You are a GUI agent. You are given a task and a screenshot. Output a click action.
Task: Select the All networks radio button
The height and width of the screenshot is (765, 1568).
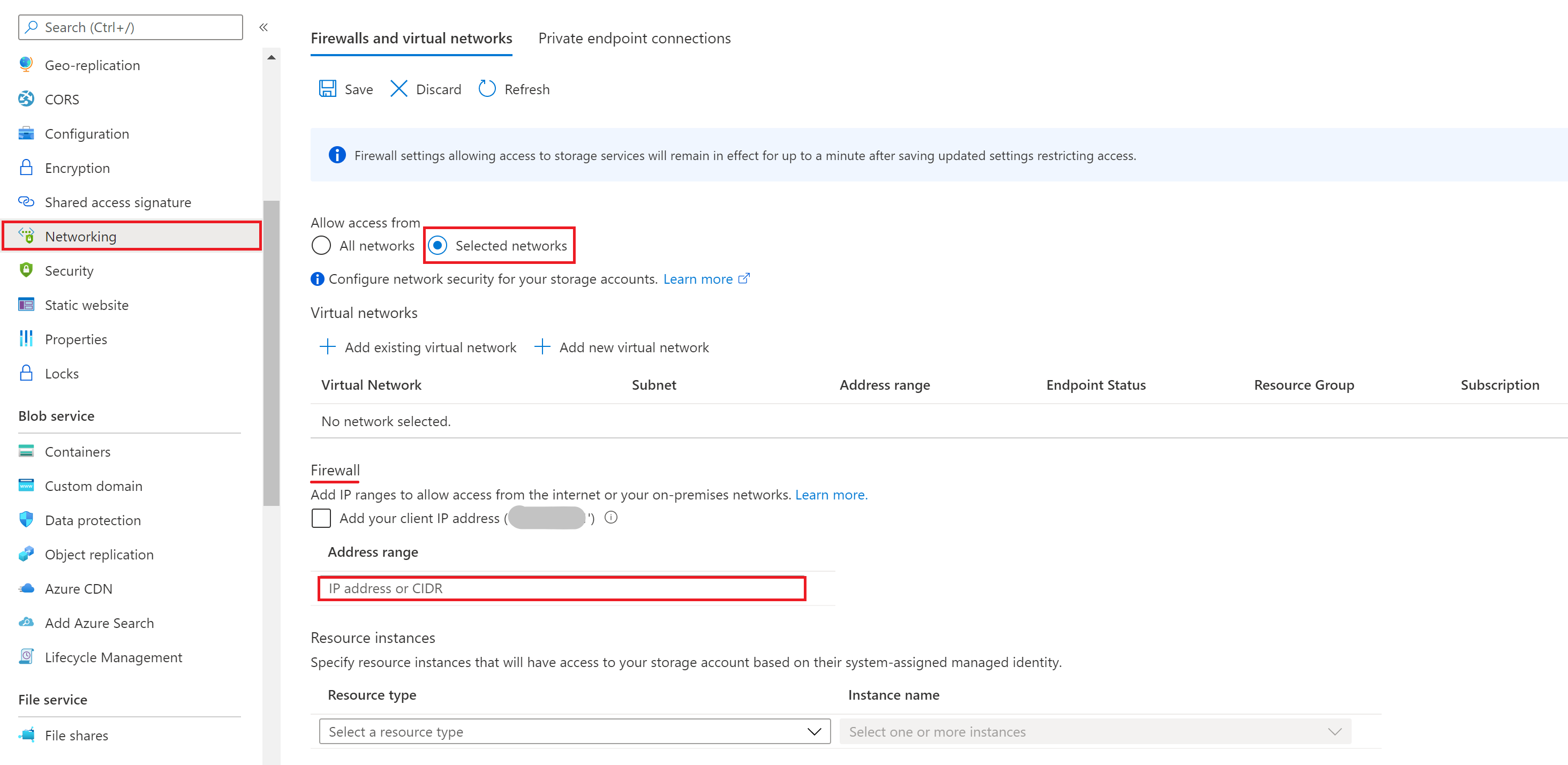click(321, 245)
